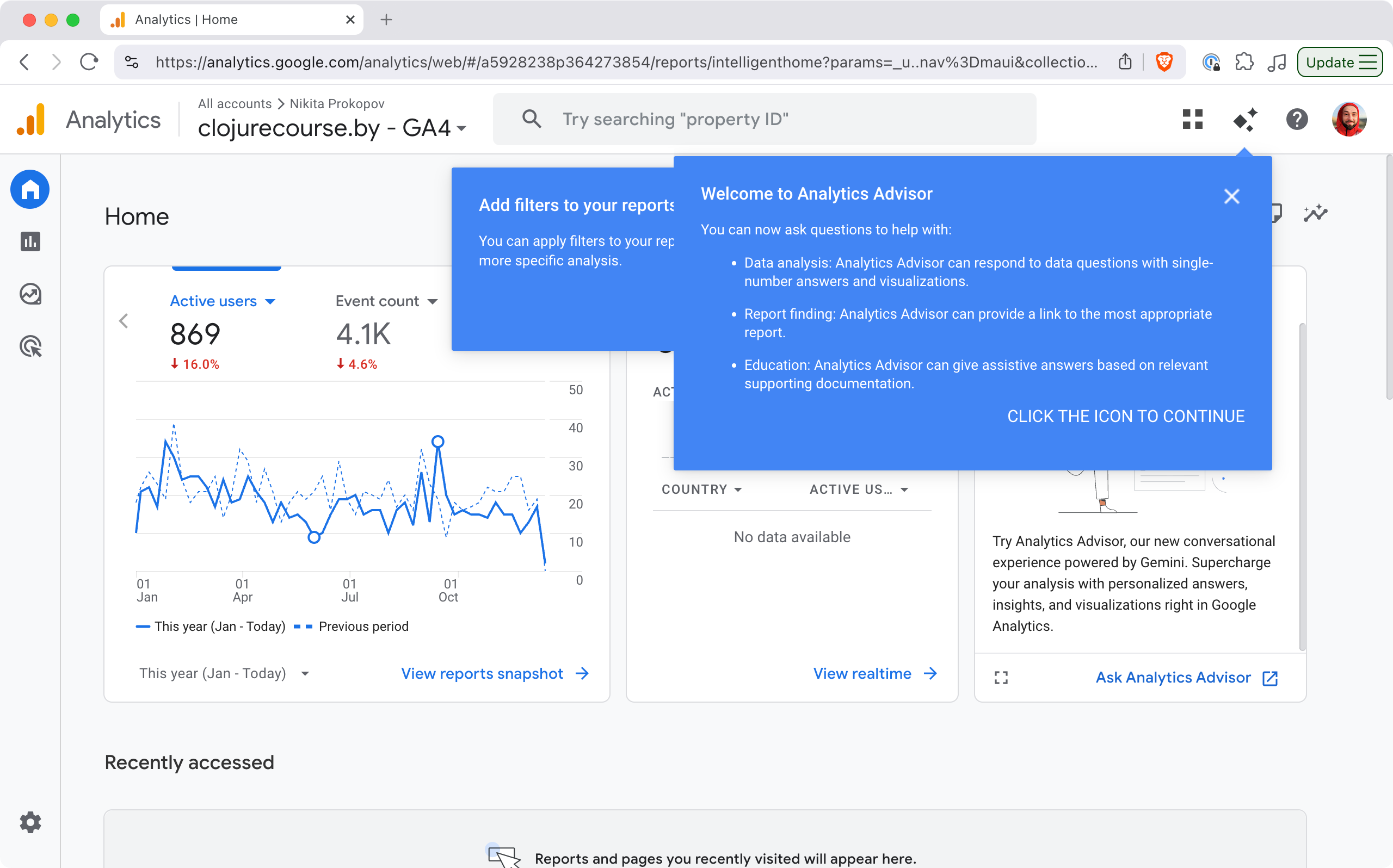Open the Reports bar-chart sidebar icon
1393x868 pixels.
pos(30,241)
